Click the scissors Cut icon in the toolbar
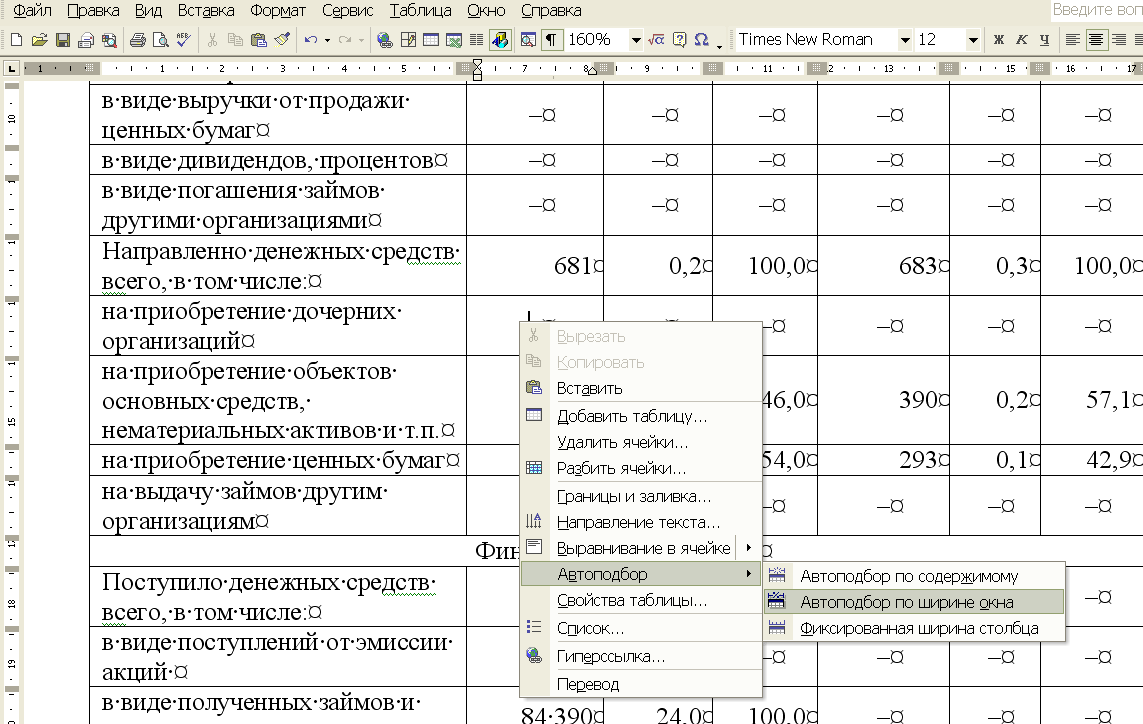 click(212, 40)
